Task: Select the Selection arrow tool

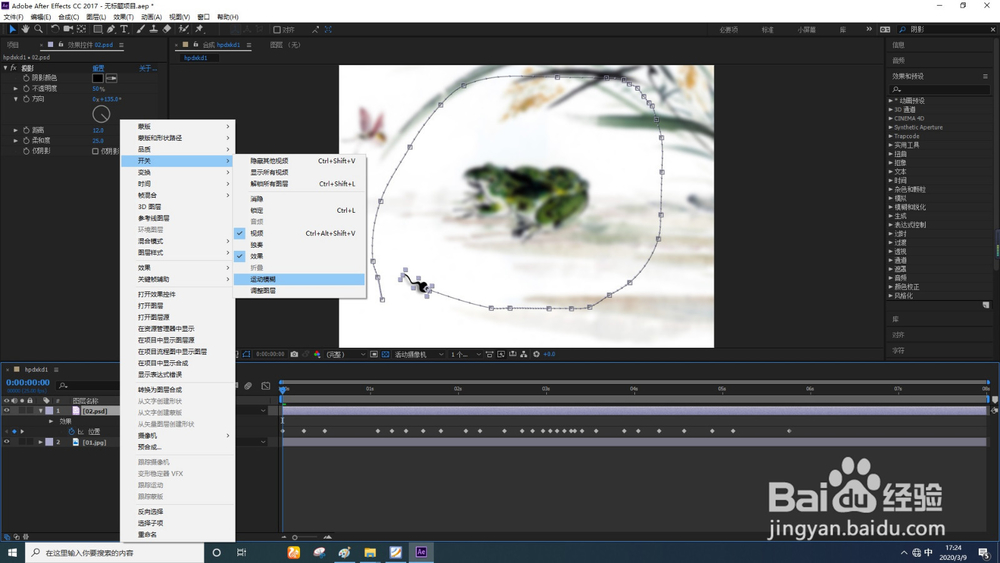Action: pos(12,29)
